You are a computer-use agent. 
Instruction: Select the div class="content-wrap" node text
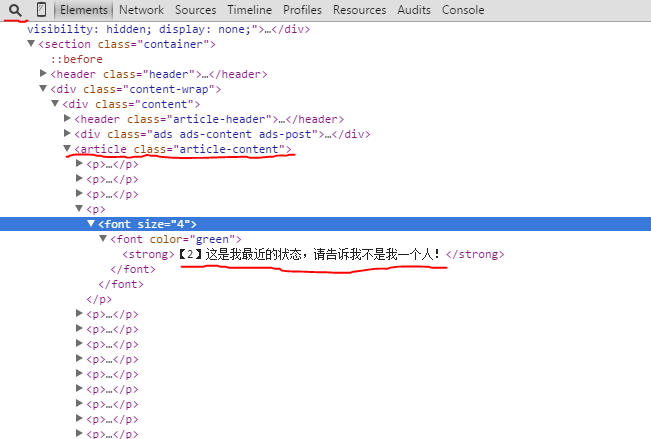pyautogui.click(x=136, y=89)
